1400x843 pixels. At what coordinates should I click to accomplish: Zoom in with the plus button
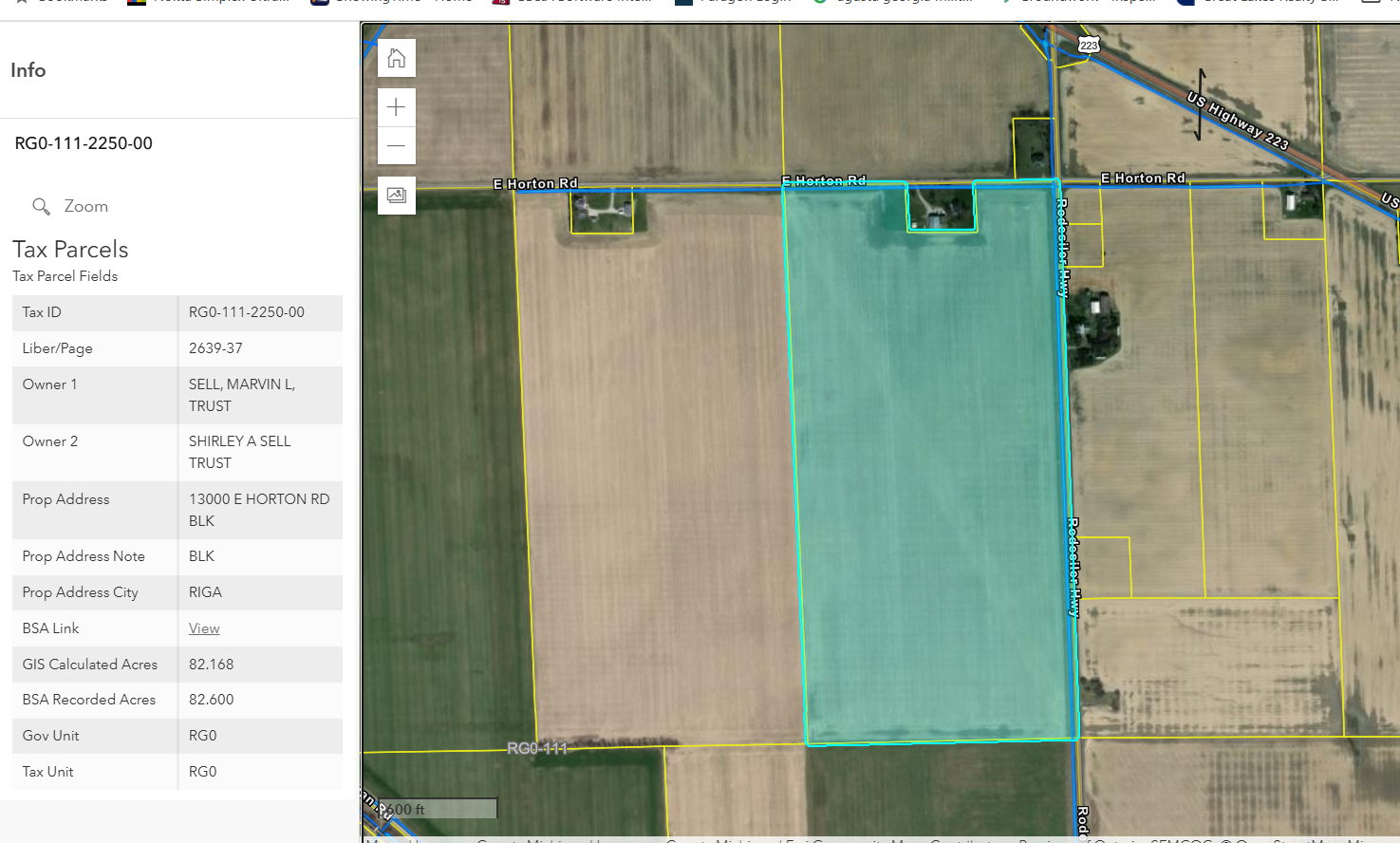(x=397, y=107)
